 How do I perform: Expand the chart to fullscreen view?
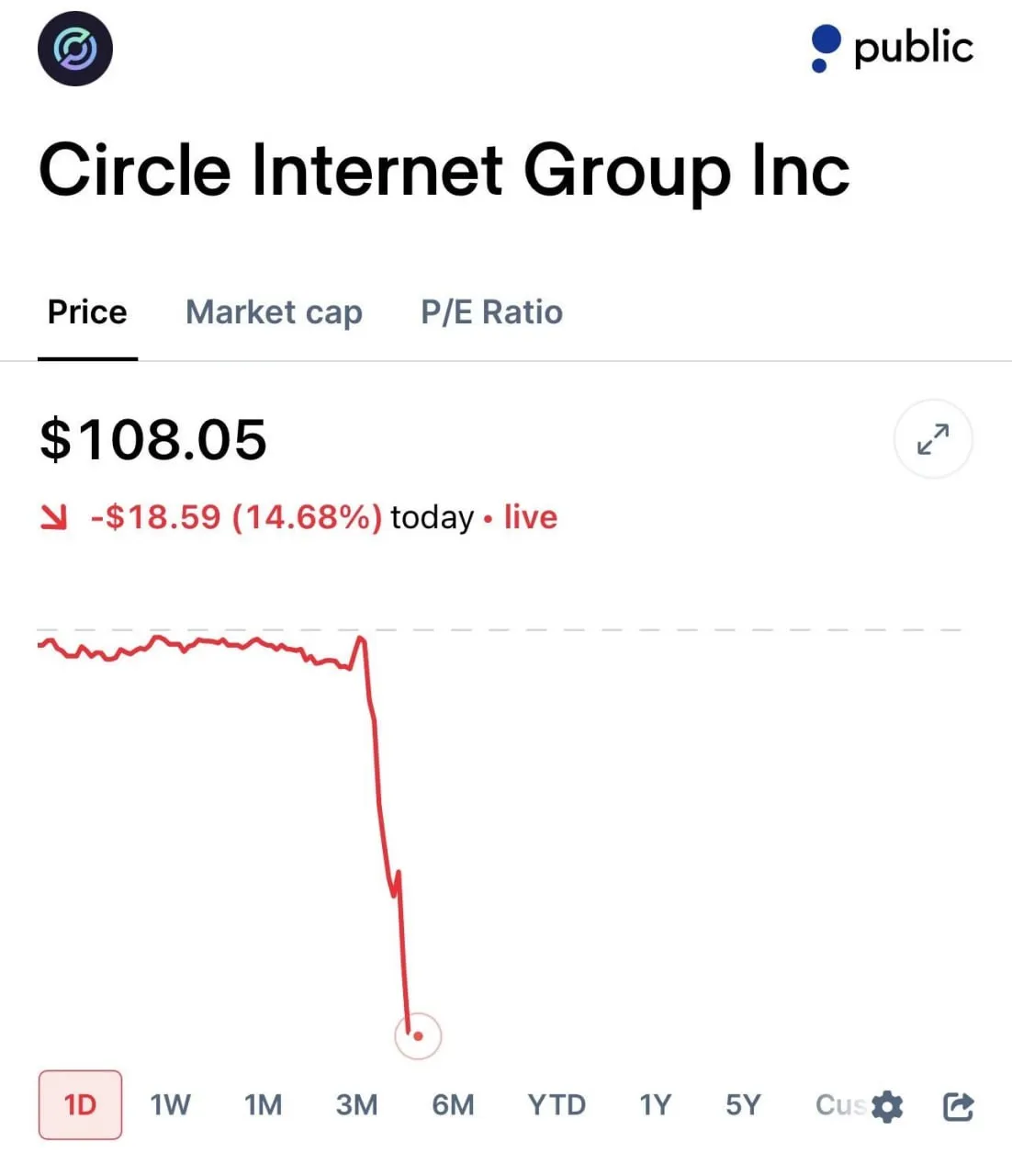(933, 439)
